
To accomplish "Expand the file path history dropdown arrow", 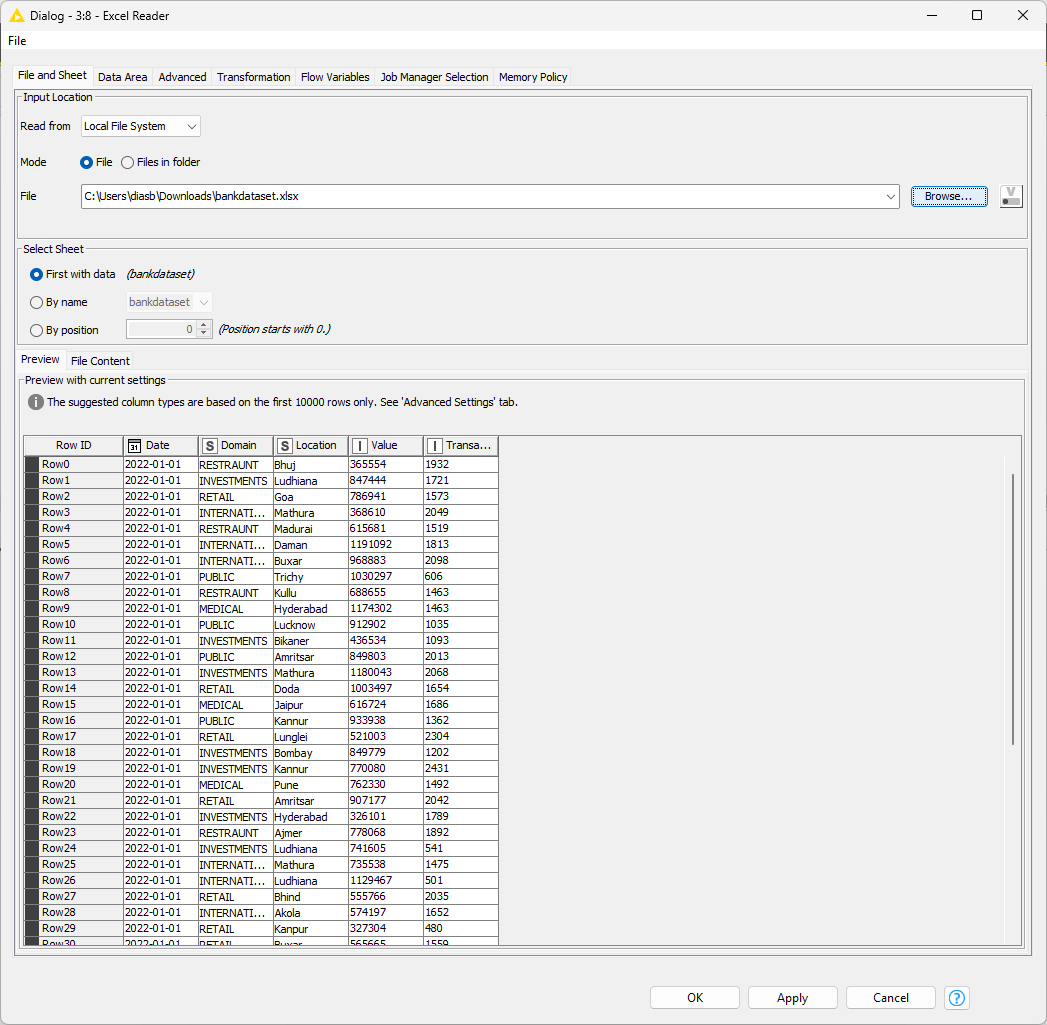I will pyautogui.click(x=890, y=196).
